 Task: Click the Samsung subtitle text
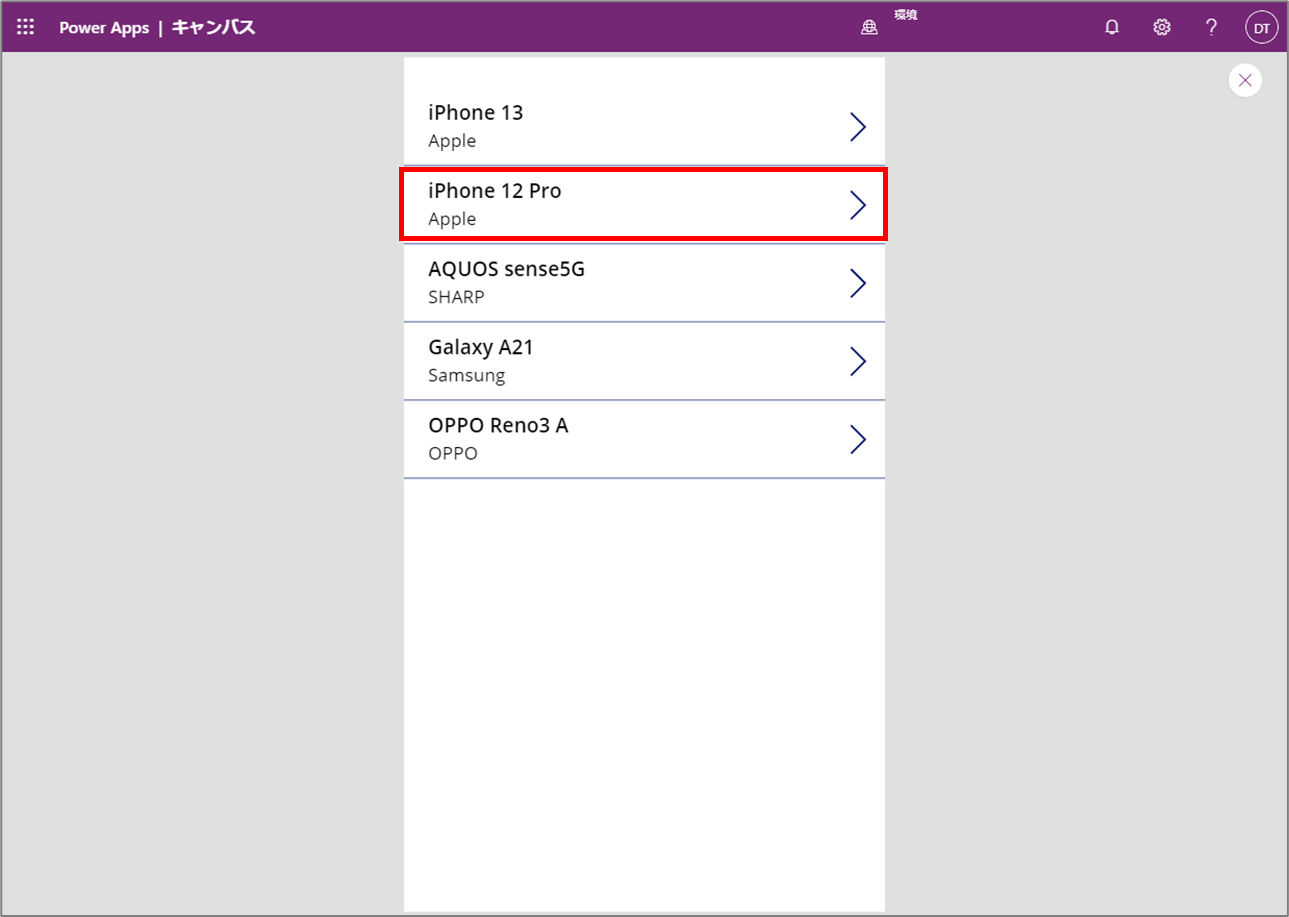(x=467, y=376)
